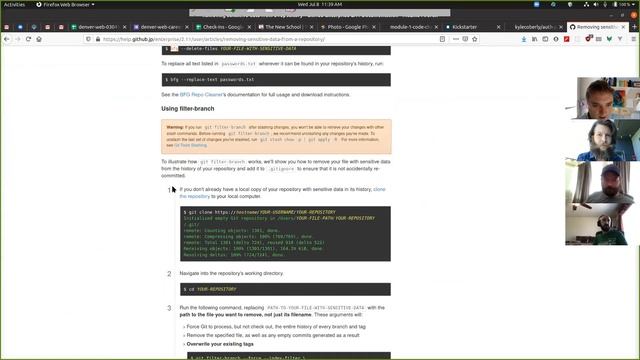This screenshot has width=640, height=360.
Task: Click top participant video thumbnail
Action: click(x=607, y=98)
